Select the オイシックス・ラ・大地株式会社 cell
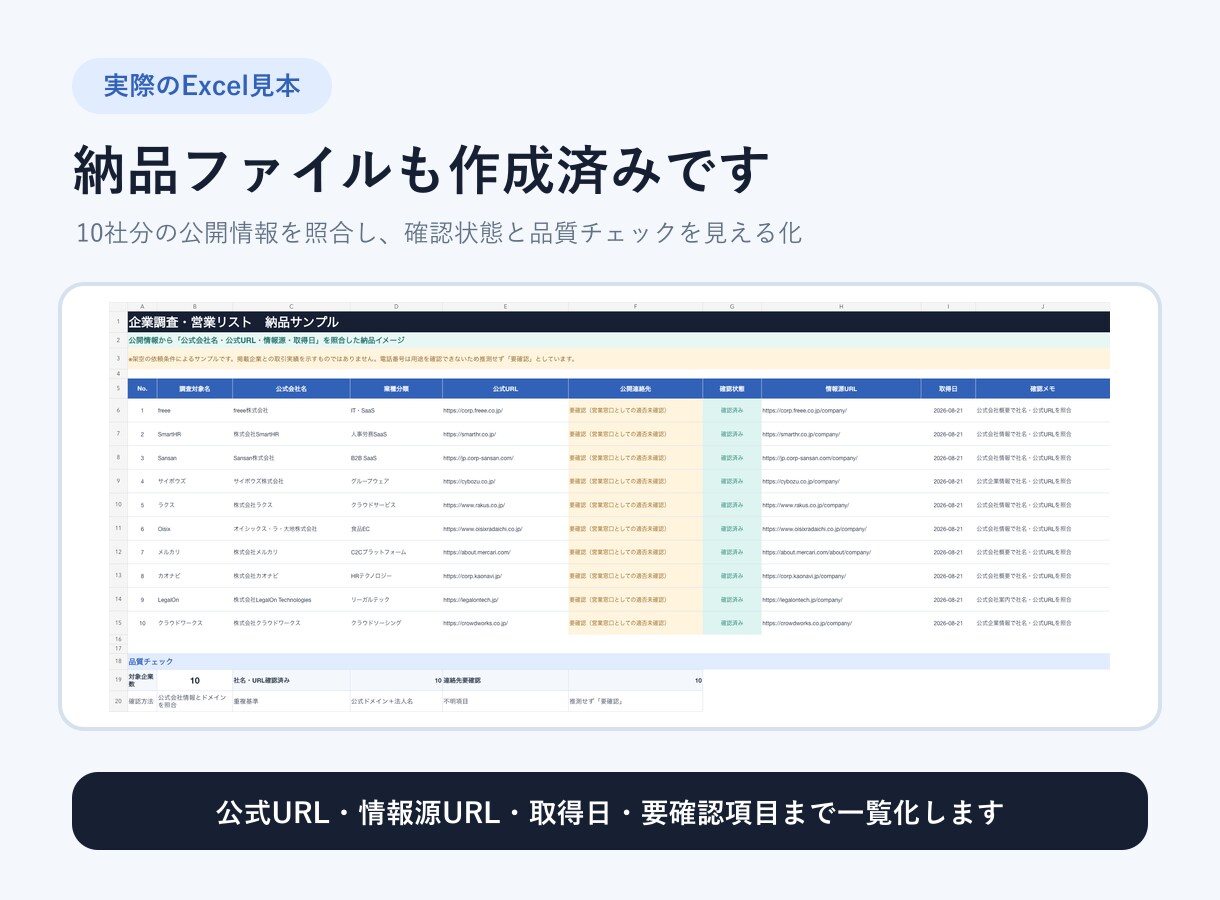This screenshot has height=900, width=1220. [291, 528]
